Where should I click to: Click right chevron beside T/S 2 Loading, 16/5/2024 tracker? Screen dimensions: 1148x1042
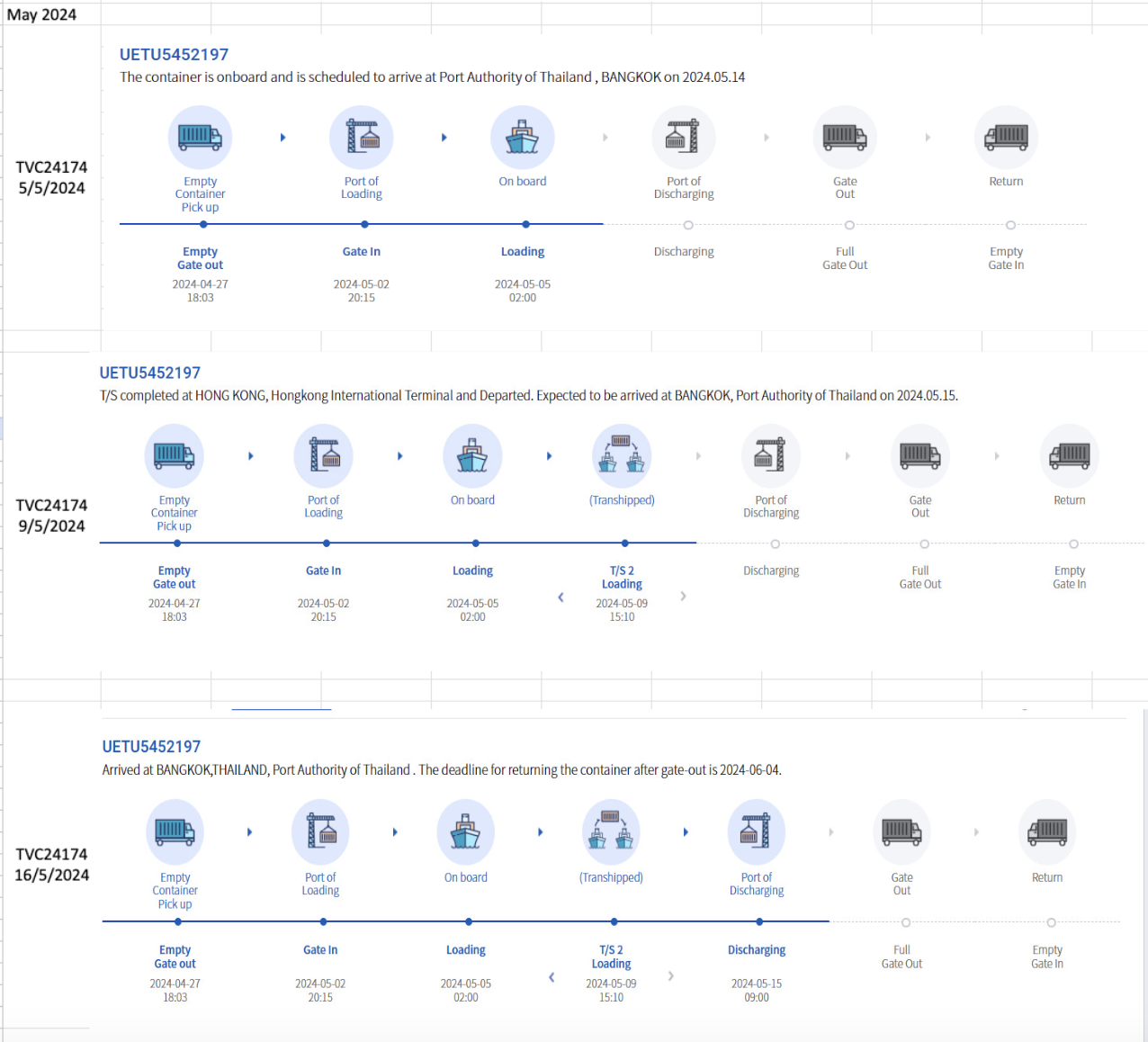(670, 976)
